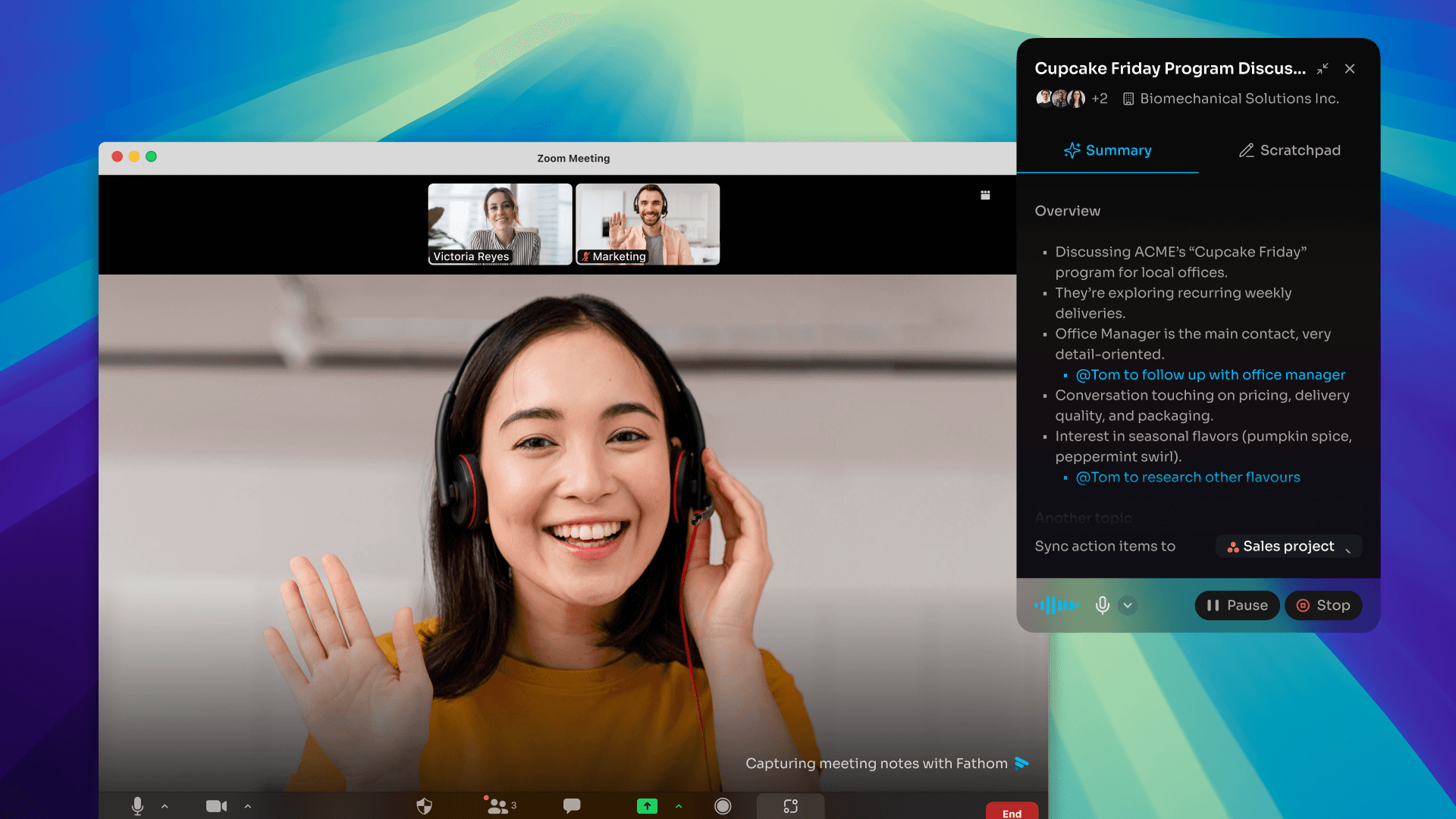Click Victoria Reyes video thumbnail
Image resolution: width=1456 pixels, height=819 pixels.
[x=500, y=224]
